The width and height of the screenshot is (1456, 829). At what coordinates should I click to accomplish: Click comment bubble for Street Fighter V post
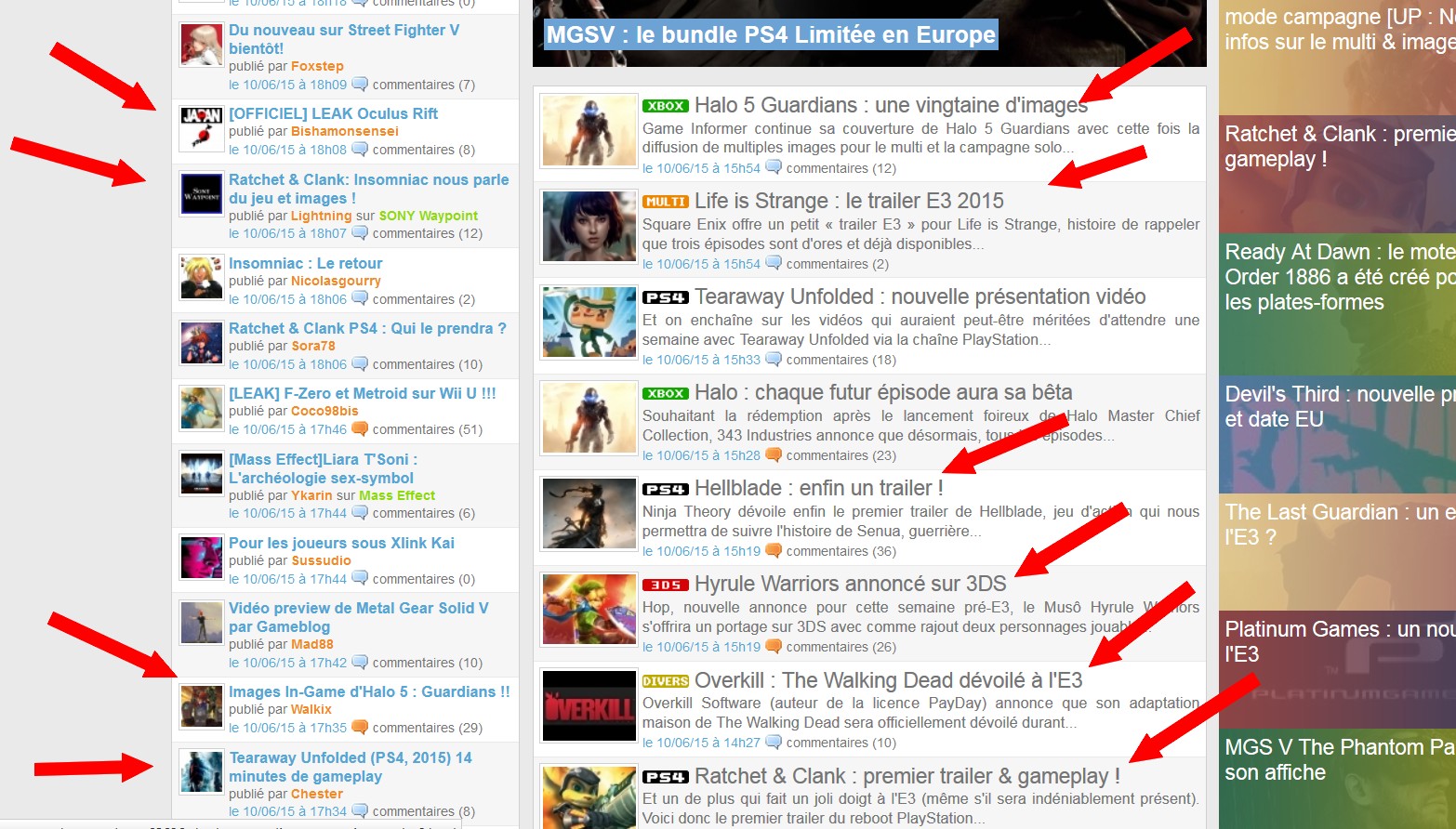360,84
